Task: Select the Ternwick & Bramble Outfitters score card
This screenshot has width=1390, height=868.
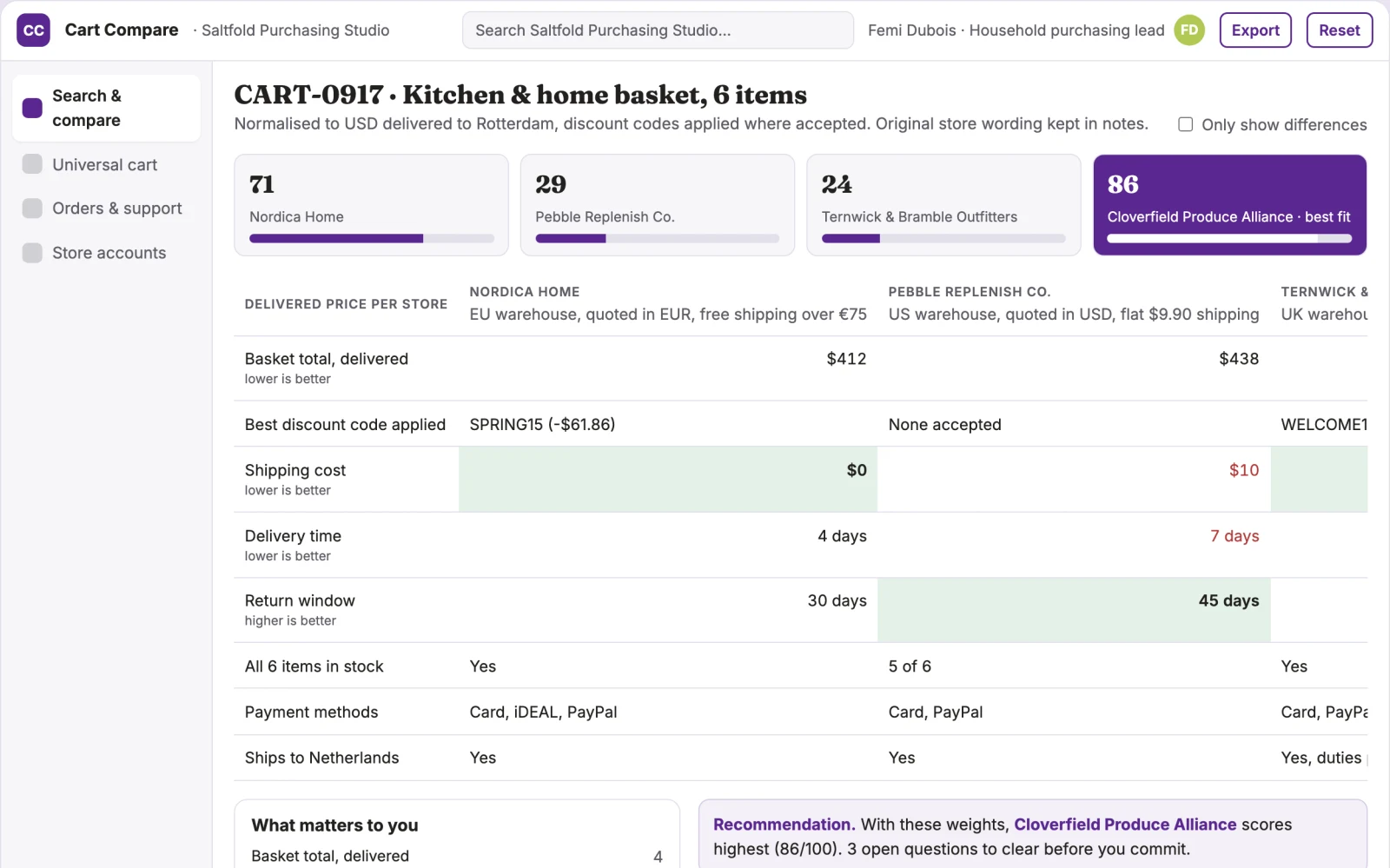Action: pos(943,205)
